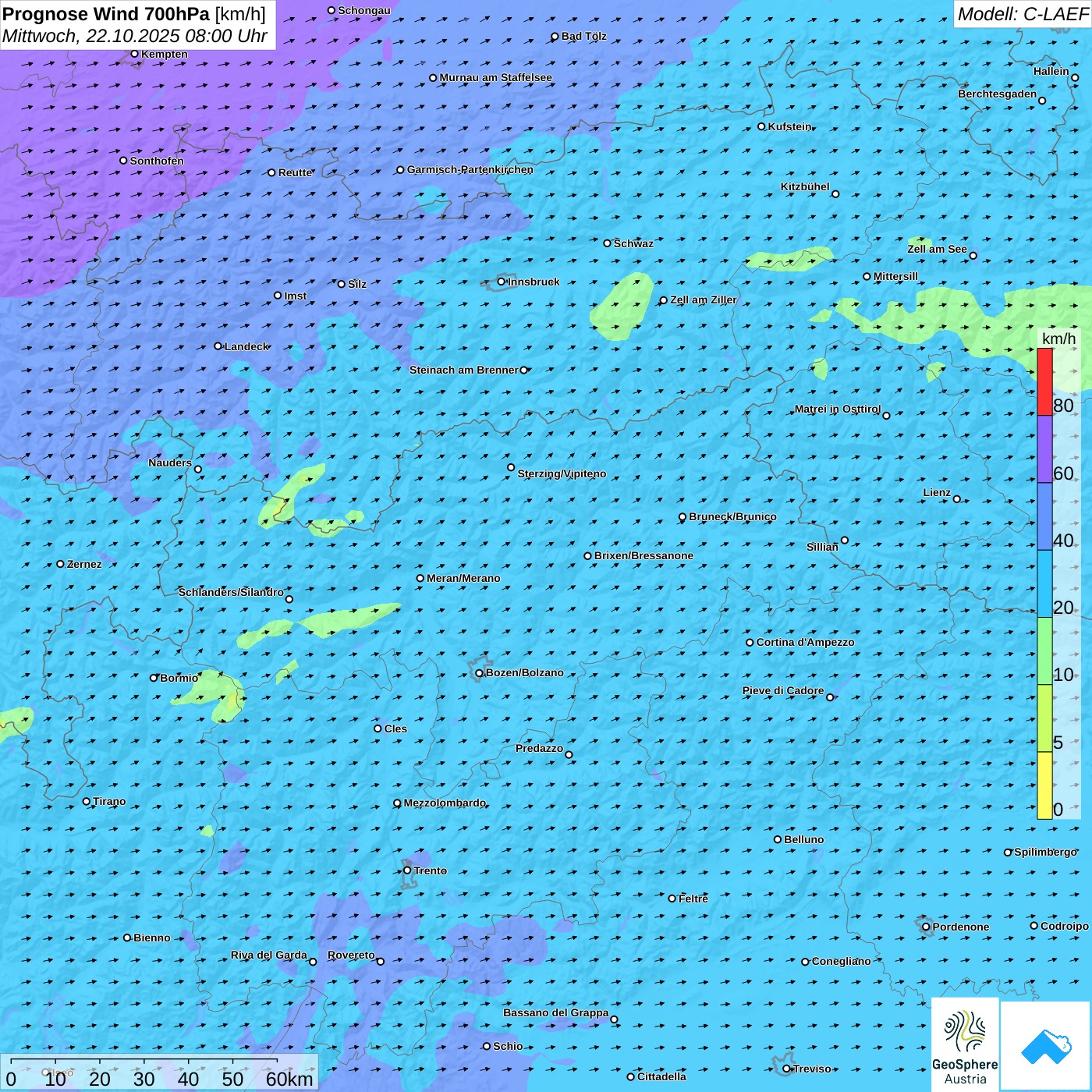
Task: Click the "Mezzolombardo" label
Action: coord(445,803)
